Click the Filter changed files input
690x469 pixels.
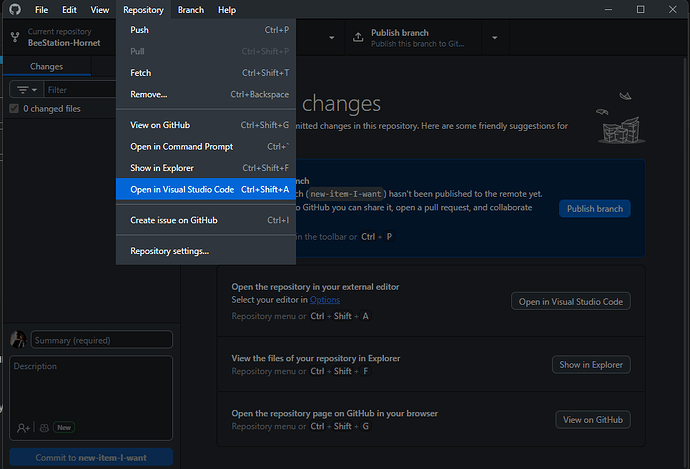click(81, 90)
